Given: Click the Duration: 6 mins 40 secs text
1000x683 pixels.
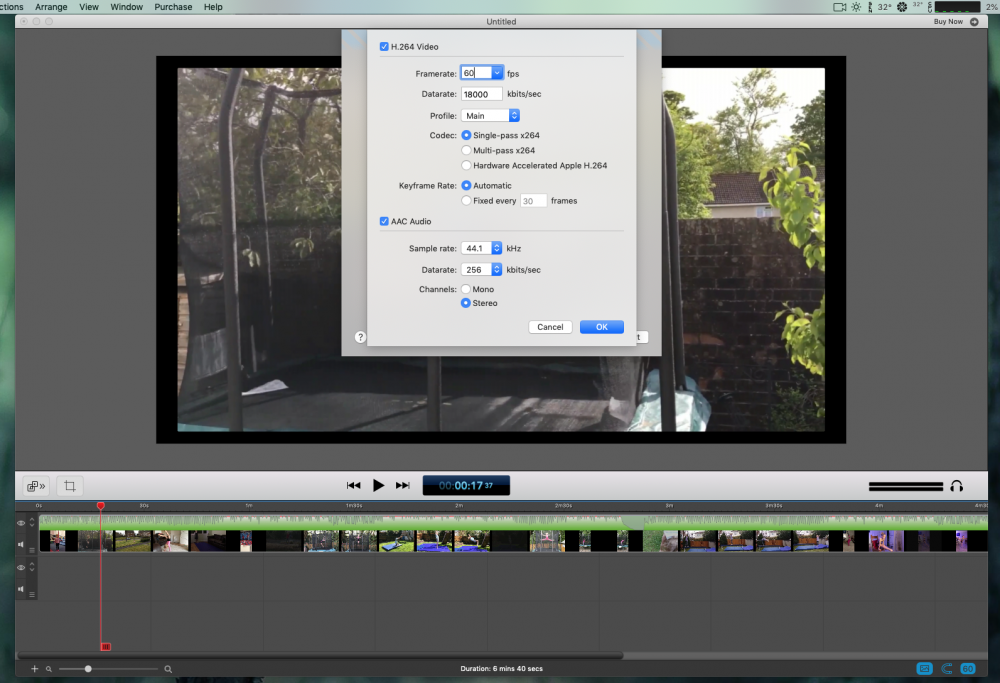Looking at the screenshot, I should 501,668.
